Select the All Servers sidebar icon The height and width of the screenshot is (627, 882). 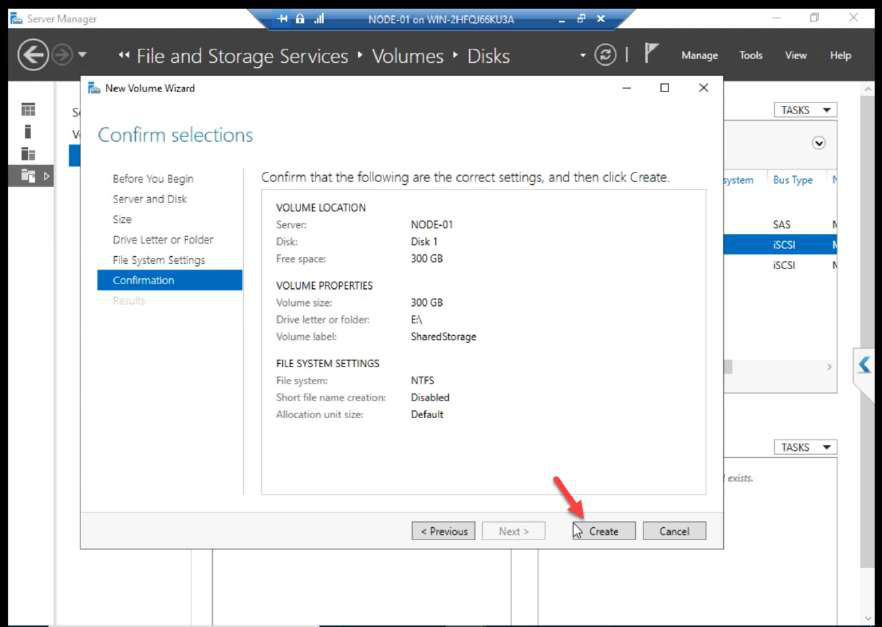[28, 154]
